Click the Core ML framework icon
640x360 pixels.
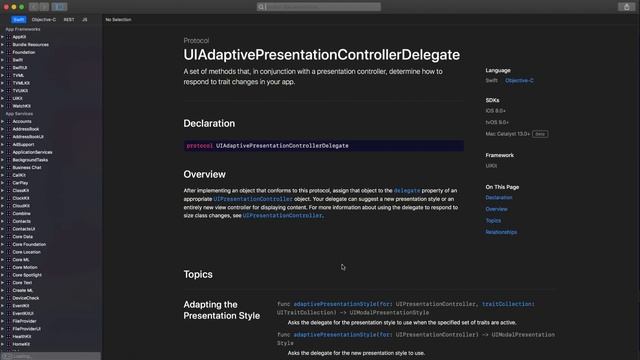click(x=9, y=260)
